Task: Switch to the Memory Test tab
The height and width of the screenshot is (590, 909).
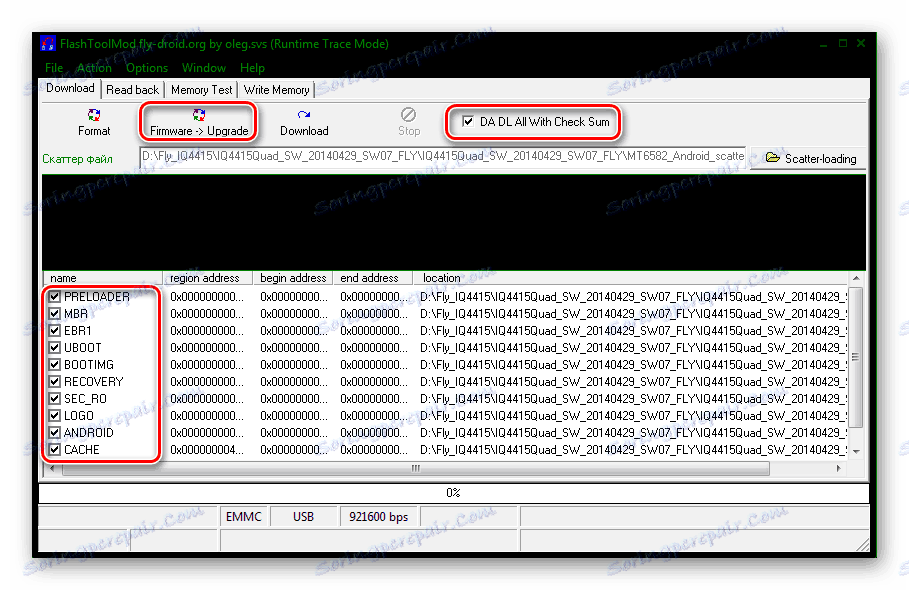Action: 201,90
